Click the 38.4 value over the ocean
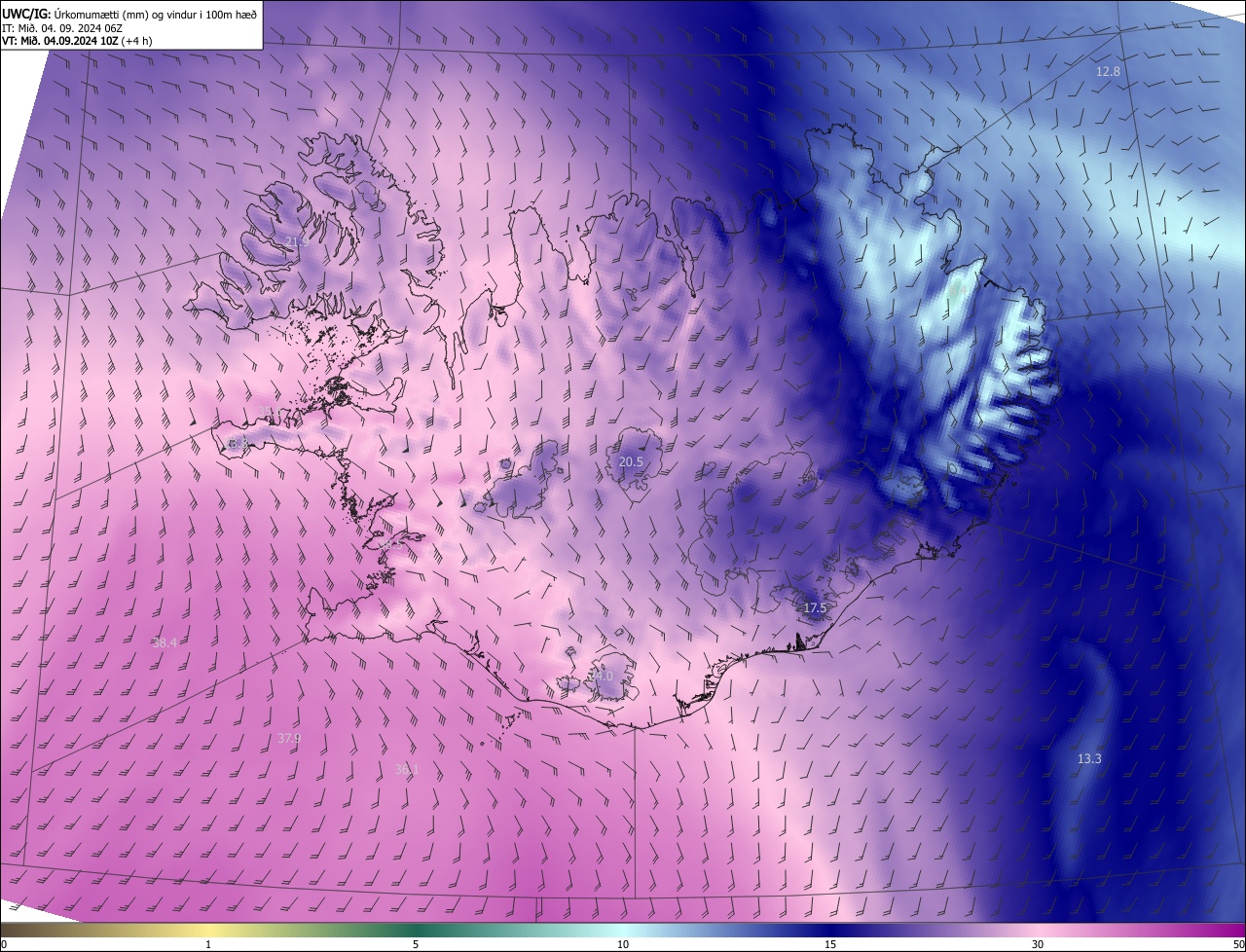Viewport: 1246px width, 952px height. click(165, 642)
